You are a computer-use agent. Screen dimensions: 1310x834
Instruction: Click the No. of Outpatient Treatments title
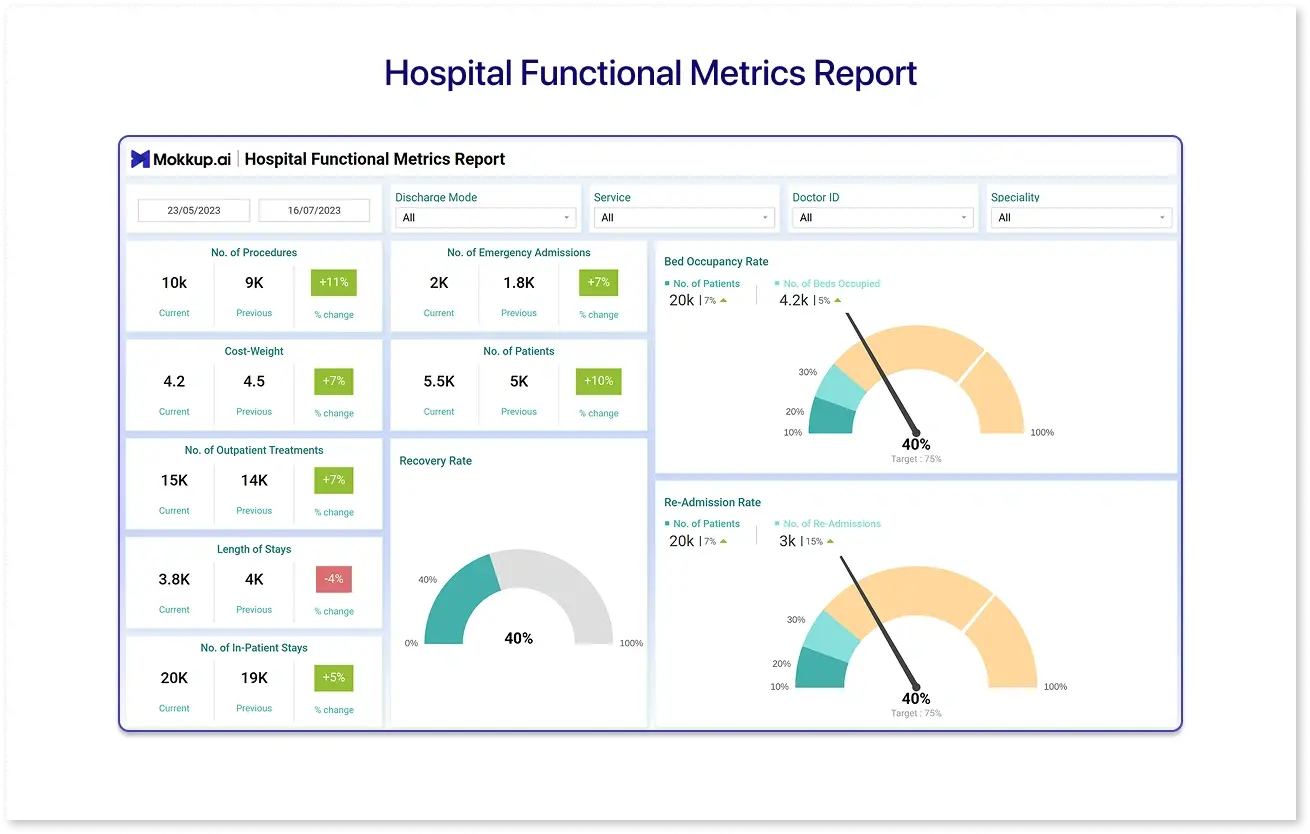pos(254,451)
